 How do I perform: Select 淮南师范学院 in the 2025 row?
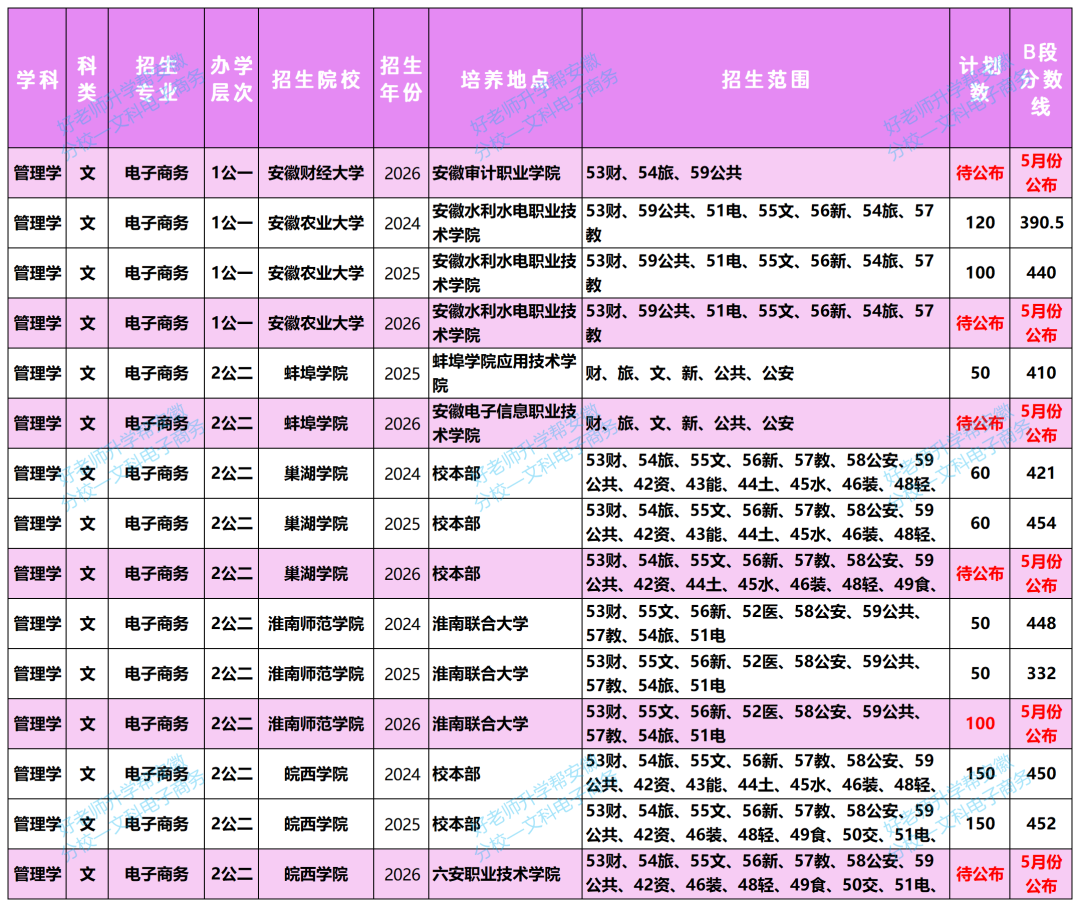pyautogui.click(x=316, y=674)
